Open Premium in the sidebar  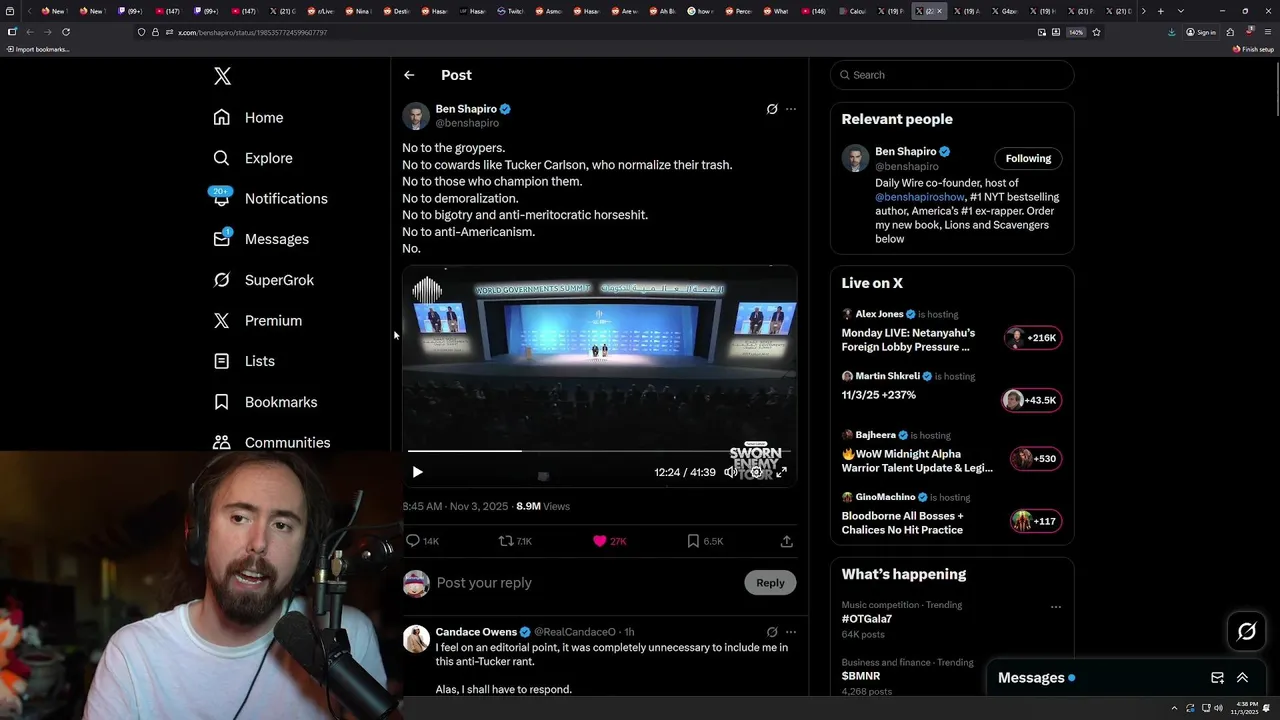pos(257,320)
